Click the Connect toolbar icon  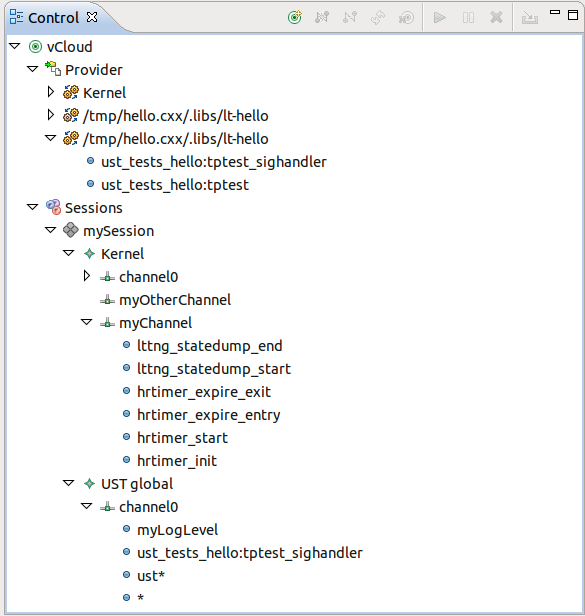(322, 17)
